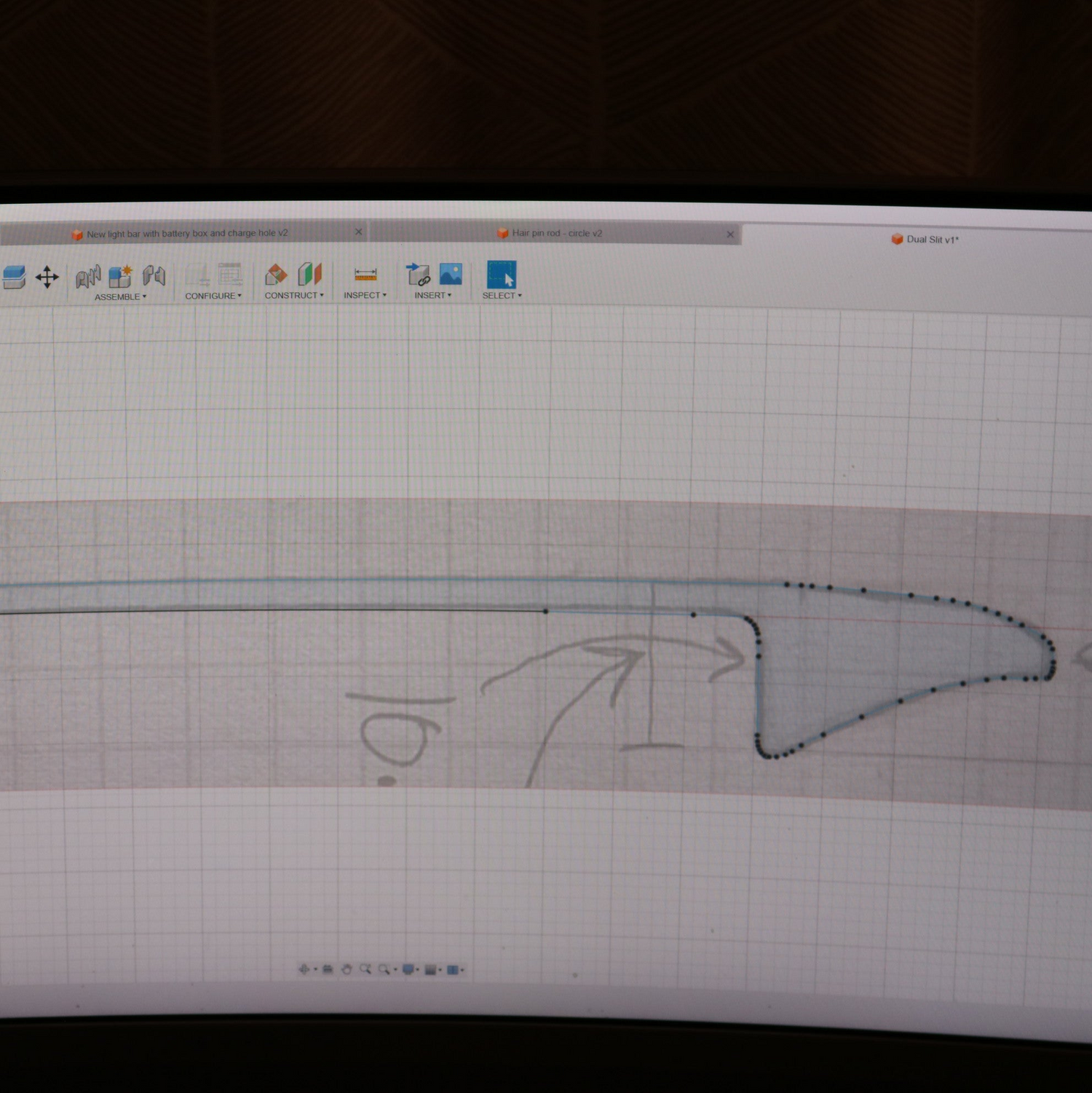Select the Offset Plane construct icon
Viewport: 1092px width, 1093px height.
pos(276,275)
